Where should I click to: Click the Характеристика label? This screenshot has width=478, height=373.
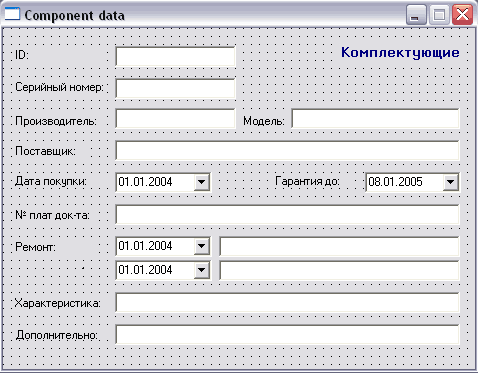point(57,303)
